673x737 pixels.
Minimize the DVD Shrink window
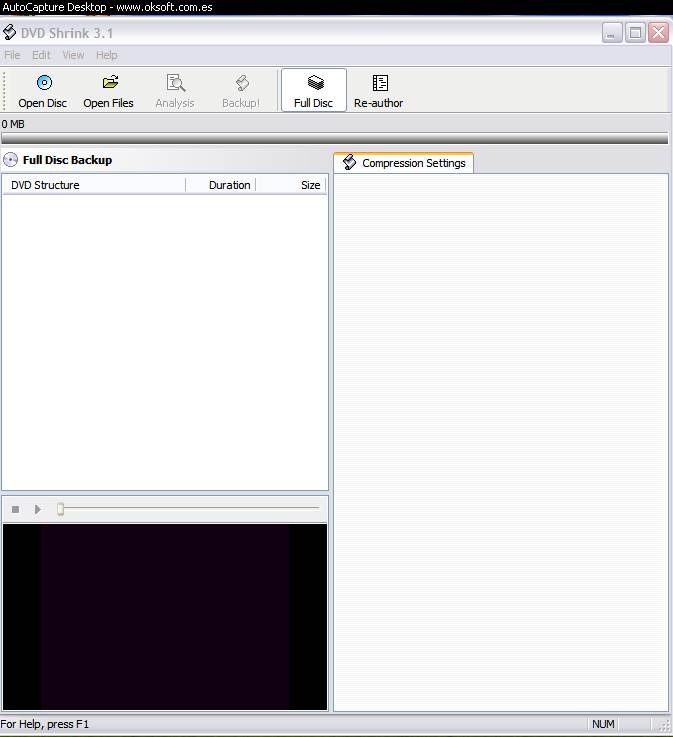612,33
